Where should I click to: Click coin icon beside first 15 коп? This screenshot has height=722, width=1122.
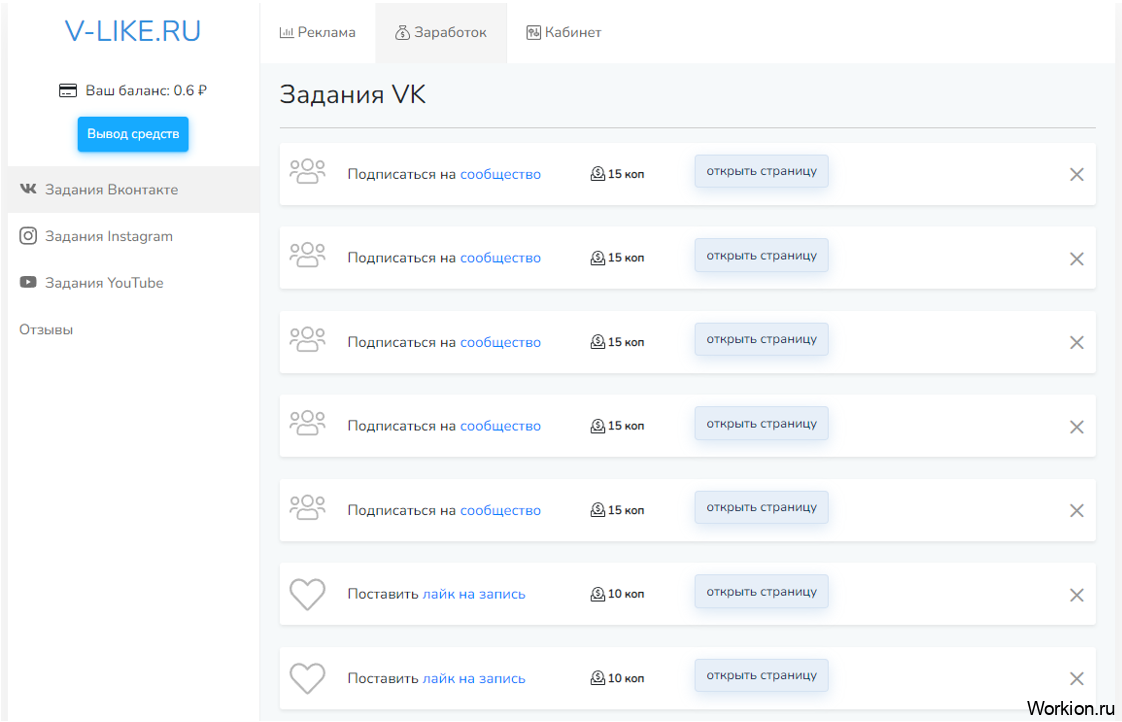click(x=597, y=174)
